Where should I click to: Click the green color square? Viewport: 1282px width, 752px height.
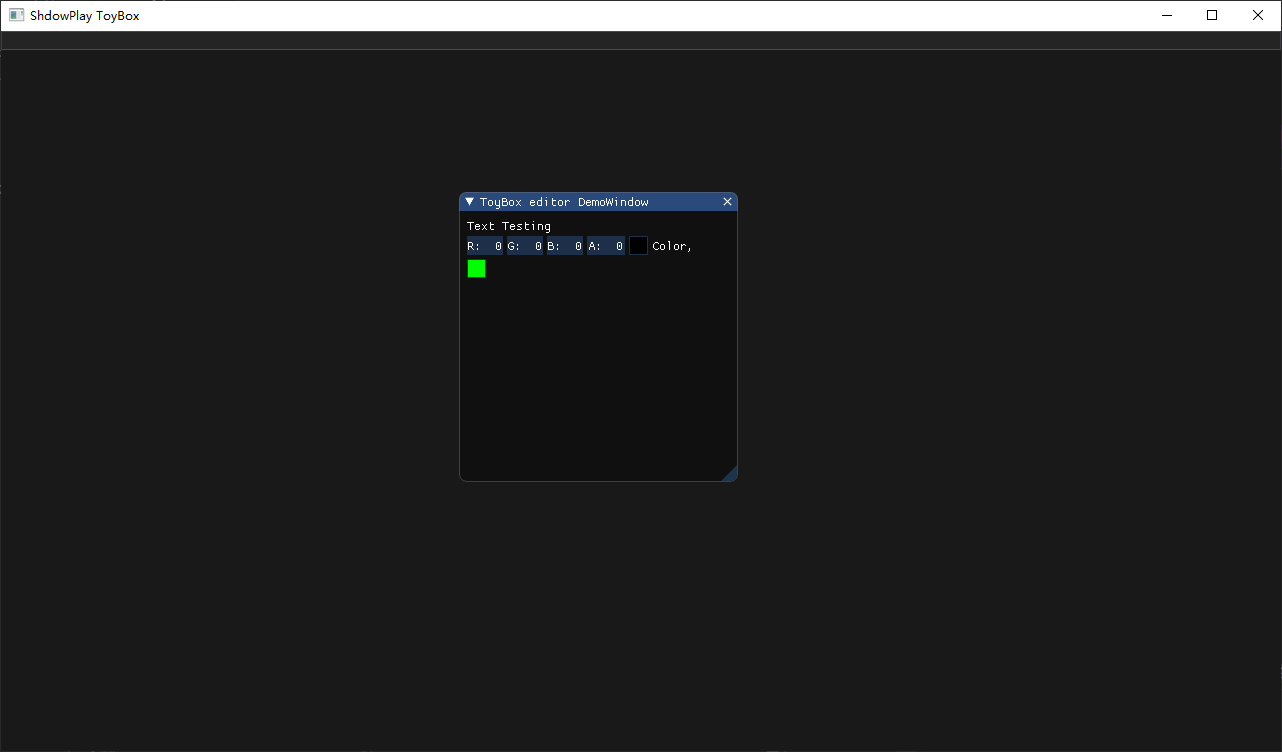476,269
